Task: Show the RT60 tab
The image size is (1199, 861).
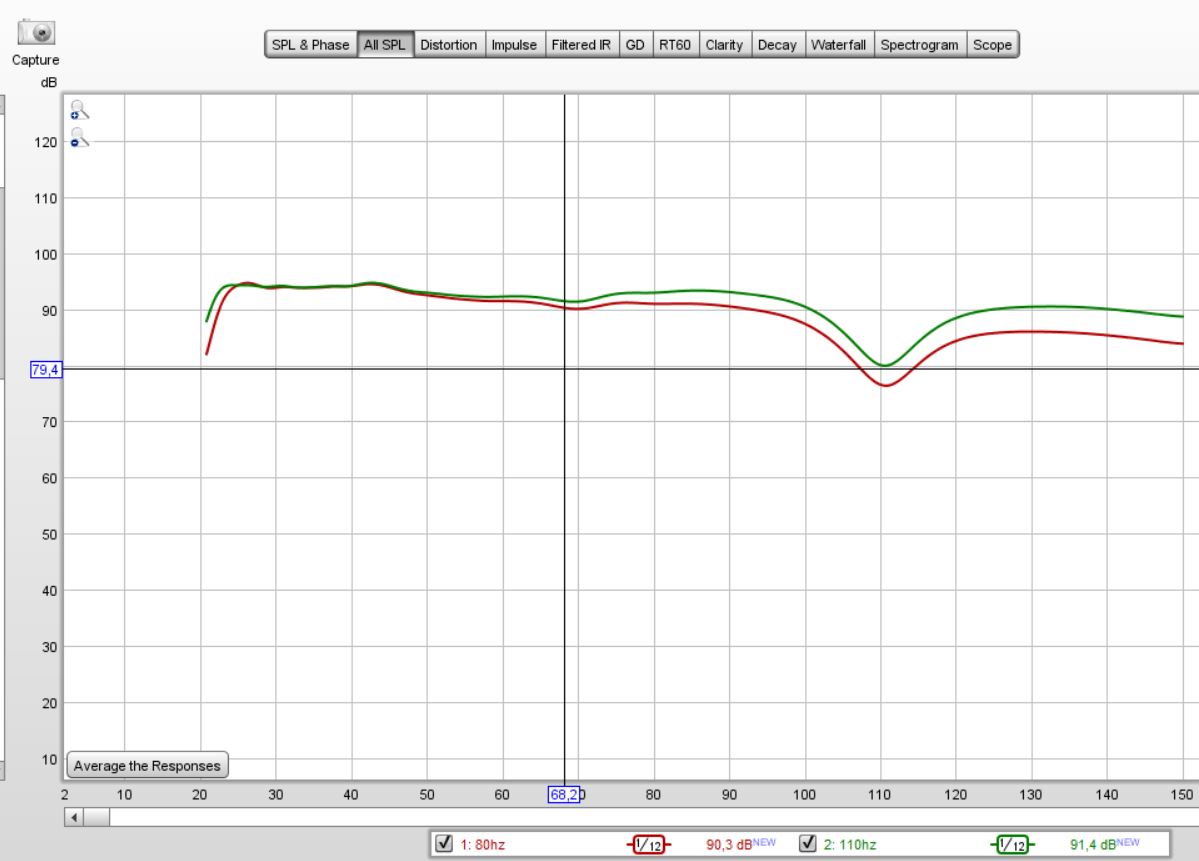Action: pos(675,45)
